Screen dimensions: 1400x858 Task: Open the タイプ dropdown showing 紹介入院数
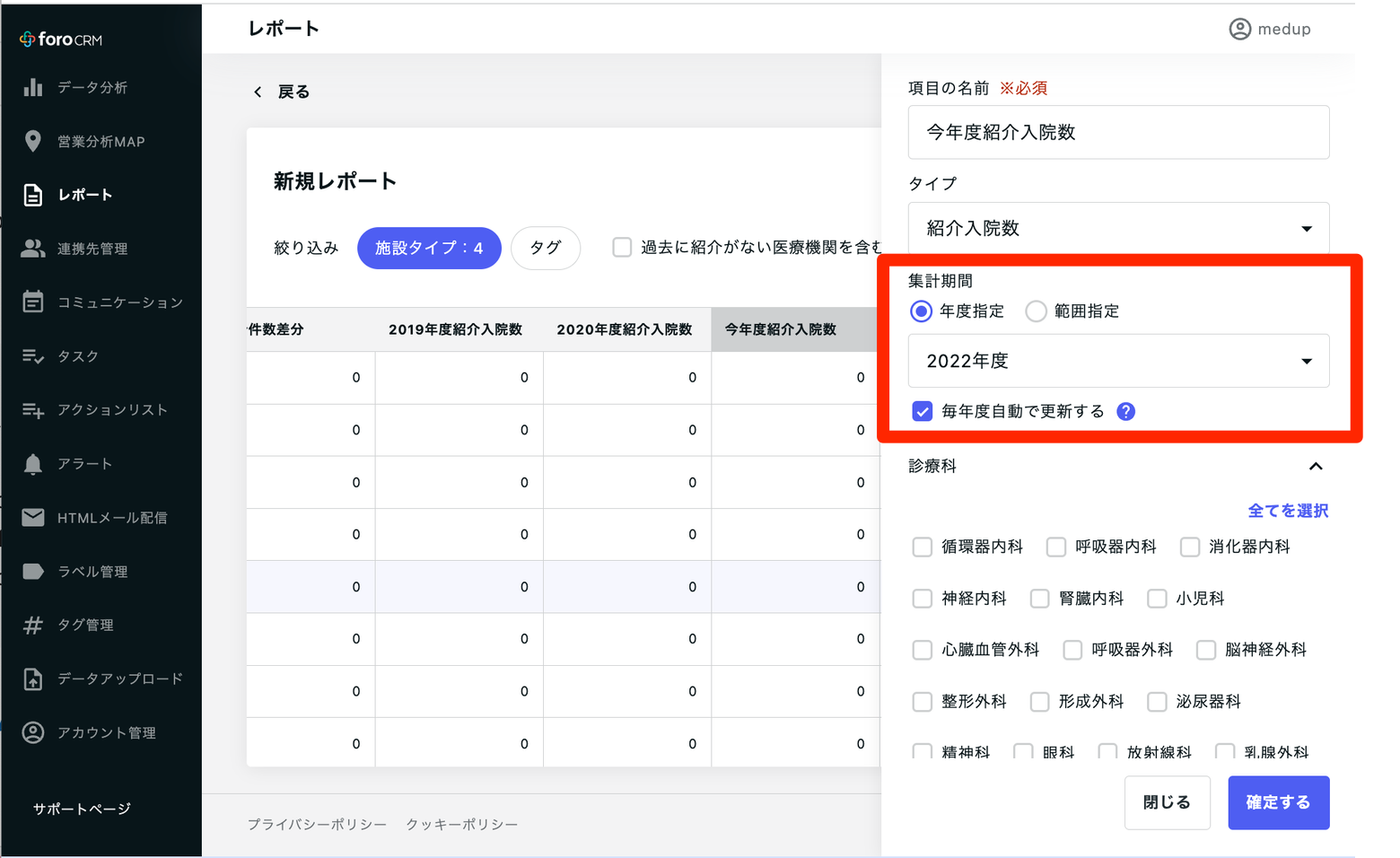[1118, 228]
